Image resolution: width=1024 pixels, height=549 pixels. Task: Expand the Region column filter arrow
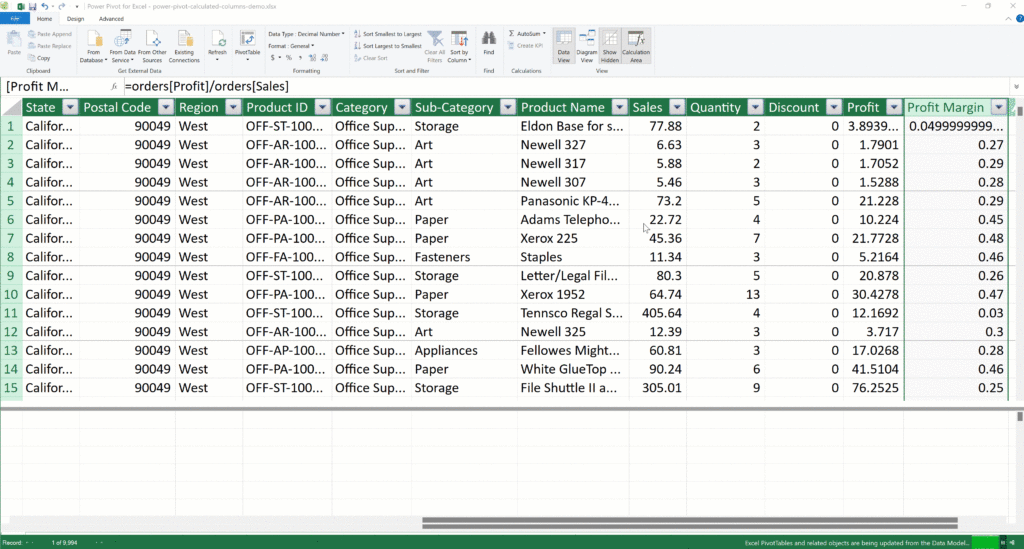pos(232,107)
